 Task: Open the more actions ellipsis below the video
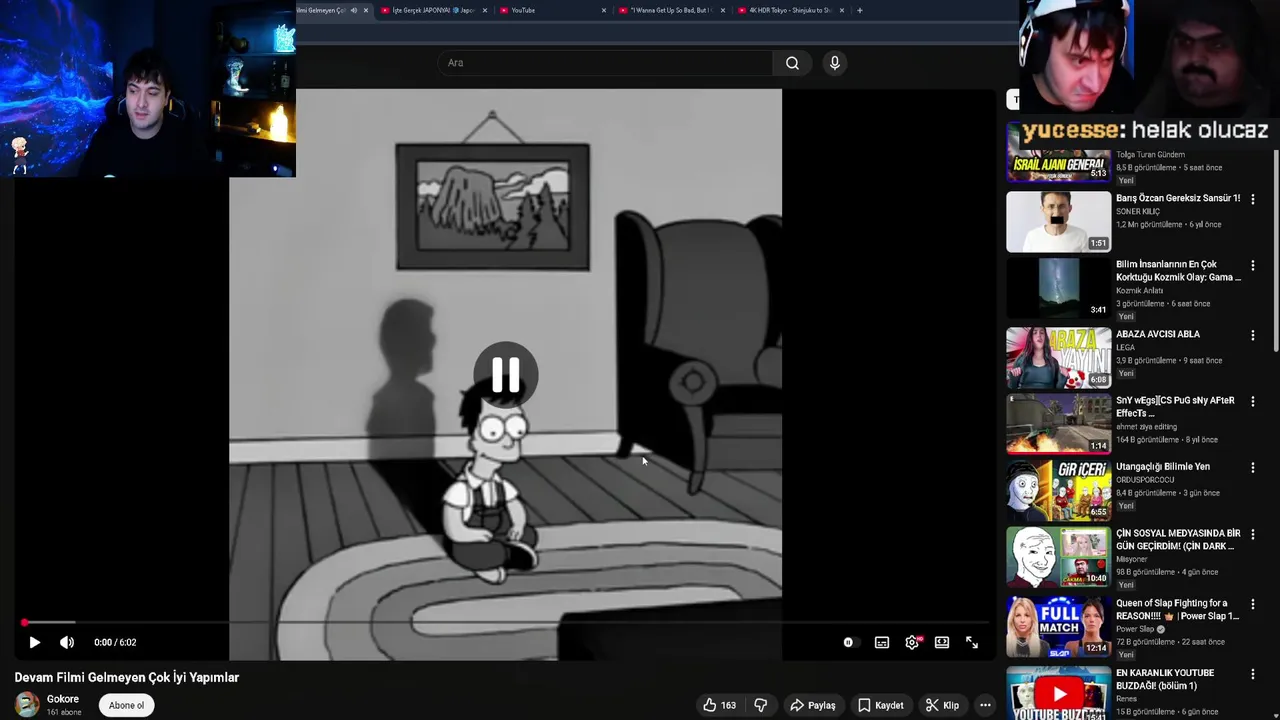(985, 705)
